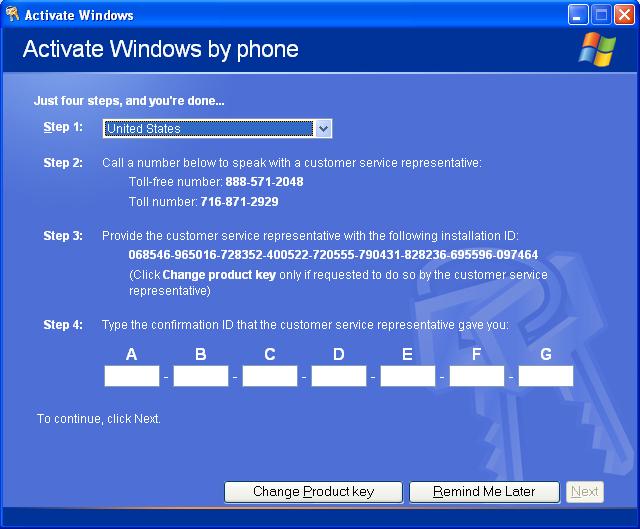
Task: Click into confirmation ID box D
Action: [339, 376]
